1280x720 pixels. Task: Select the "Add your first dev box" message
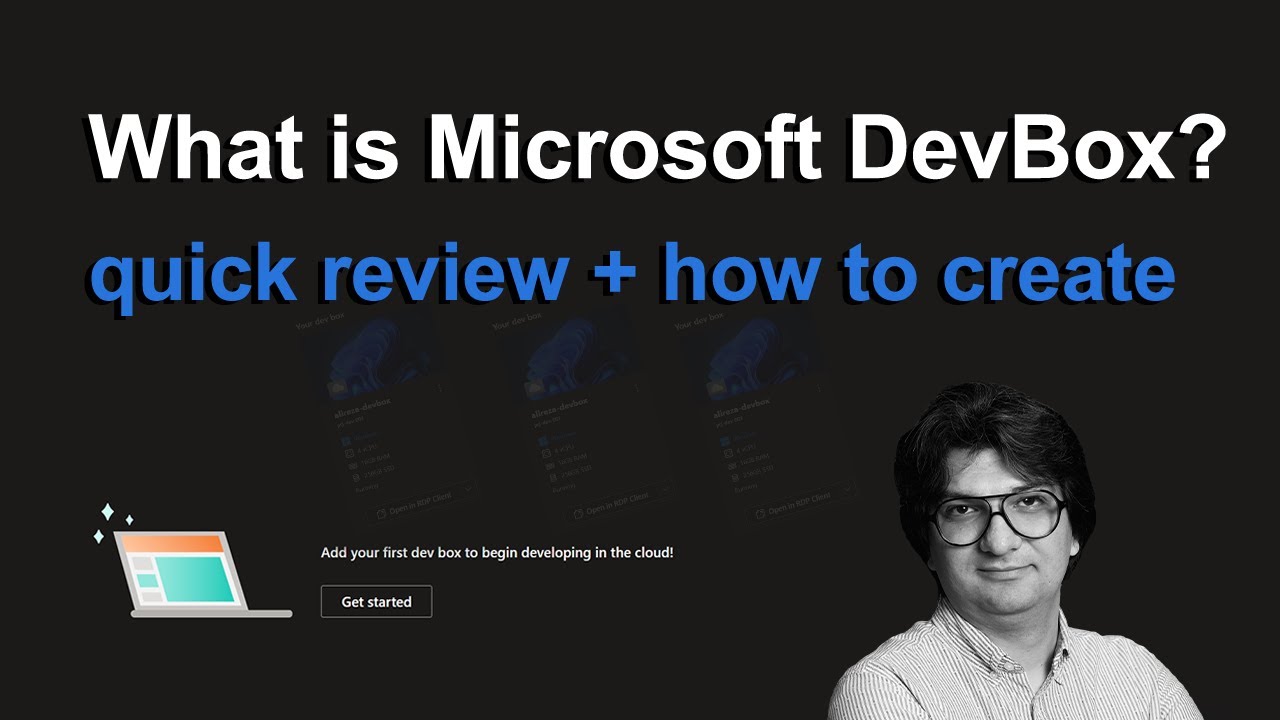click(497, 552)
